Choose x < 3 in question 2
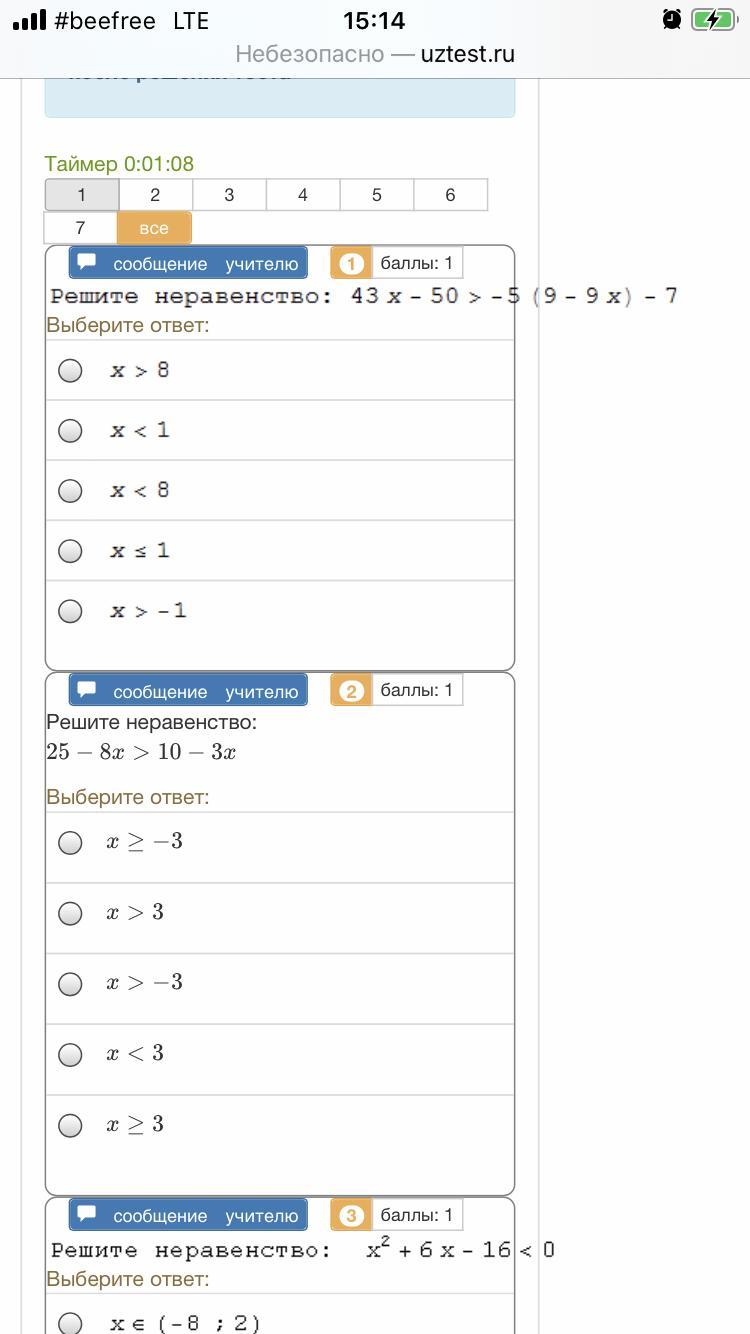The height and width of the screenshot is (1334, 750). coord(70,1055)
